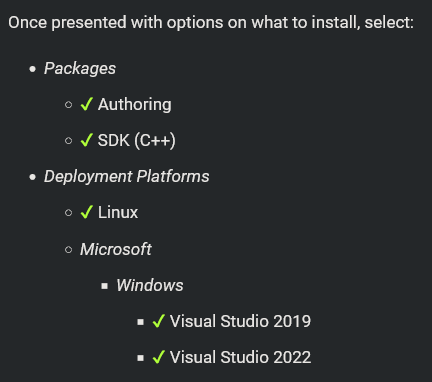Select the Linux deployment platform text
Viewport: 432px width, 382px height.
[x=118, y=212]
